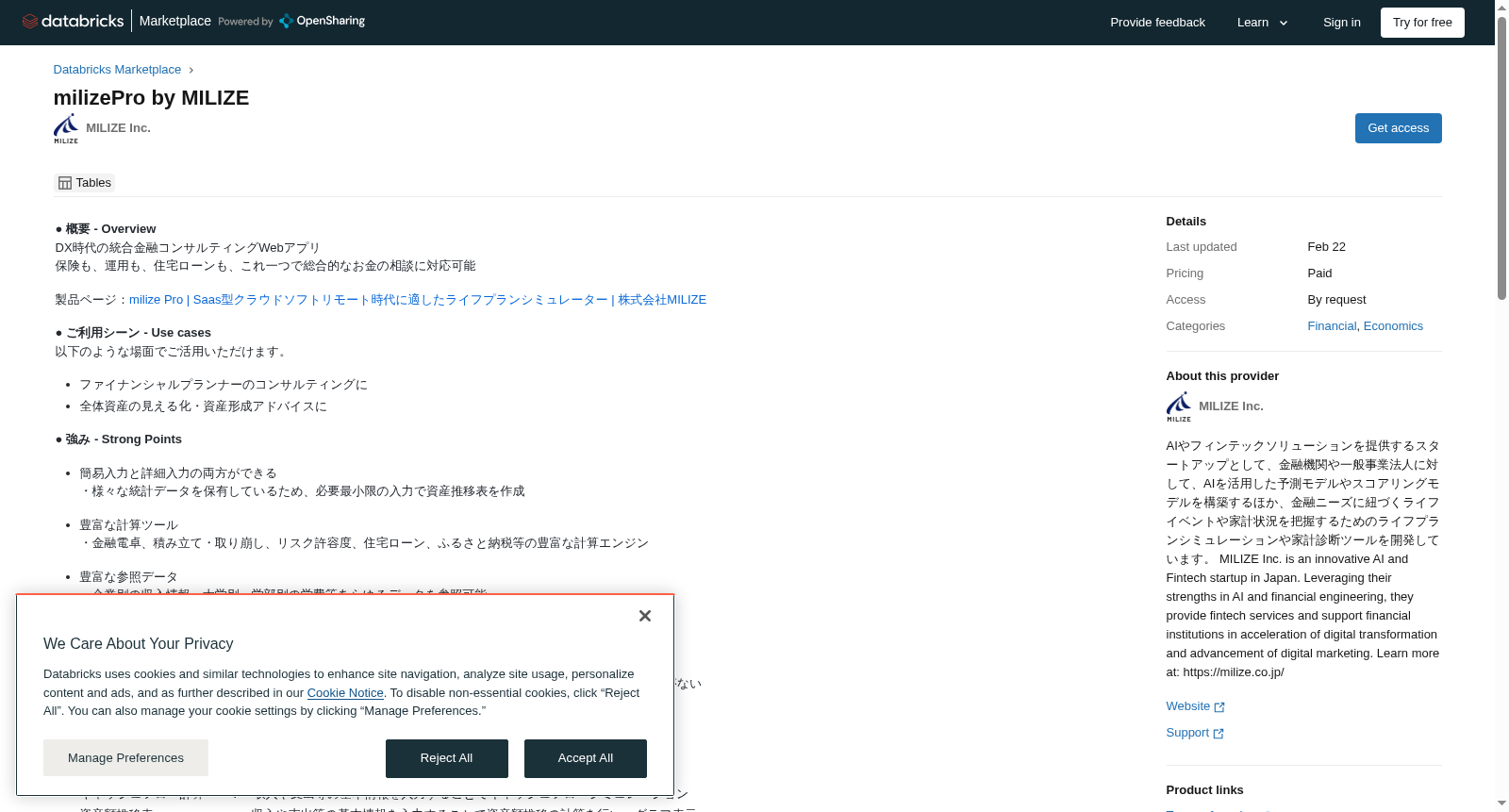Click the Tables grid icon

(x=65, y=183)
